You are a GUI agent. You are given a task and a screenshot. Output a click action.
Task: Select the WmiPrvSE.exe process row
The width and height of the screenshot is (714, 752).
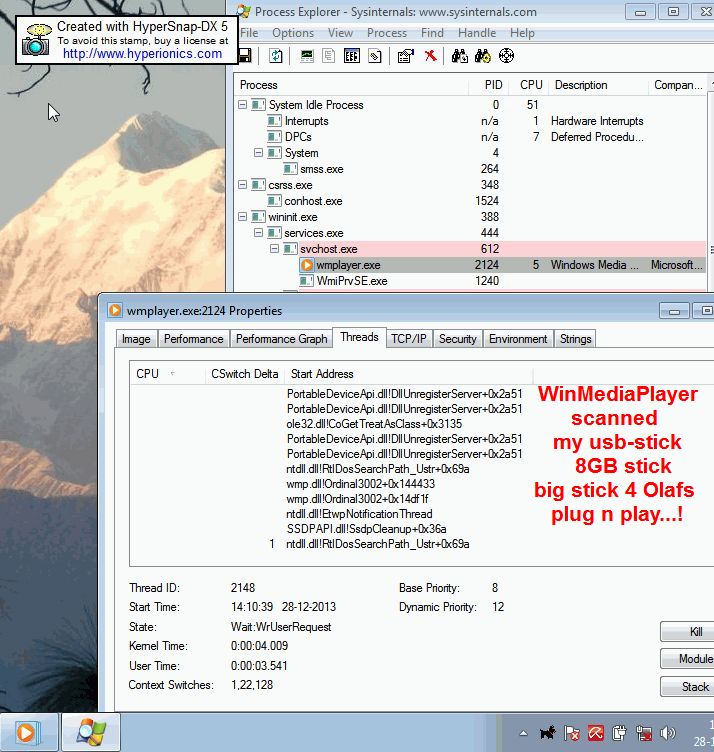point(471,281)
